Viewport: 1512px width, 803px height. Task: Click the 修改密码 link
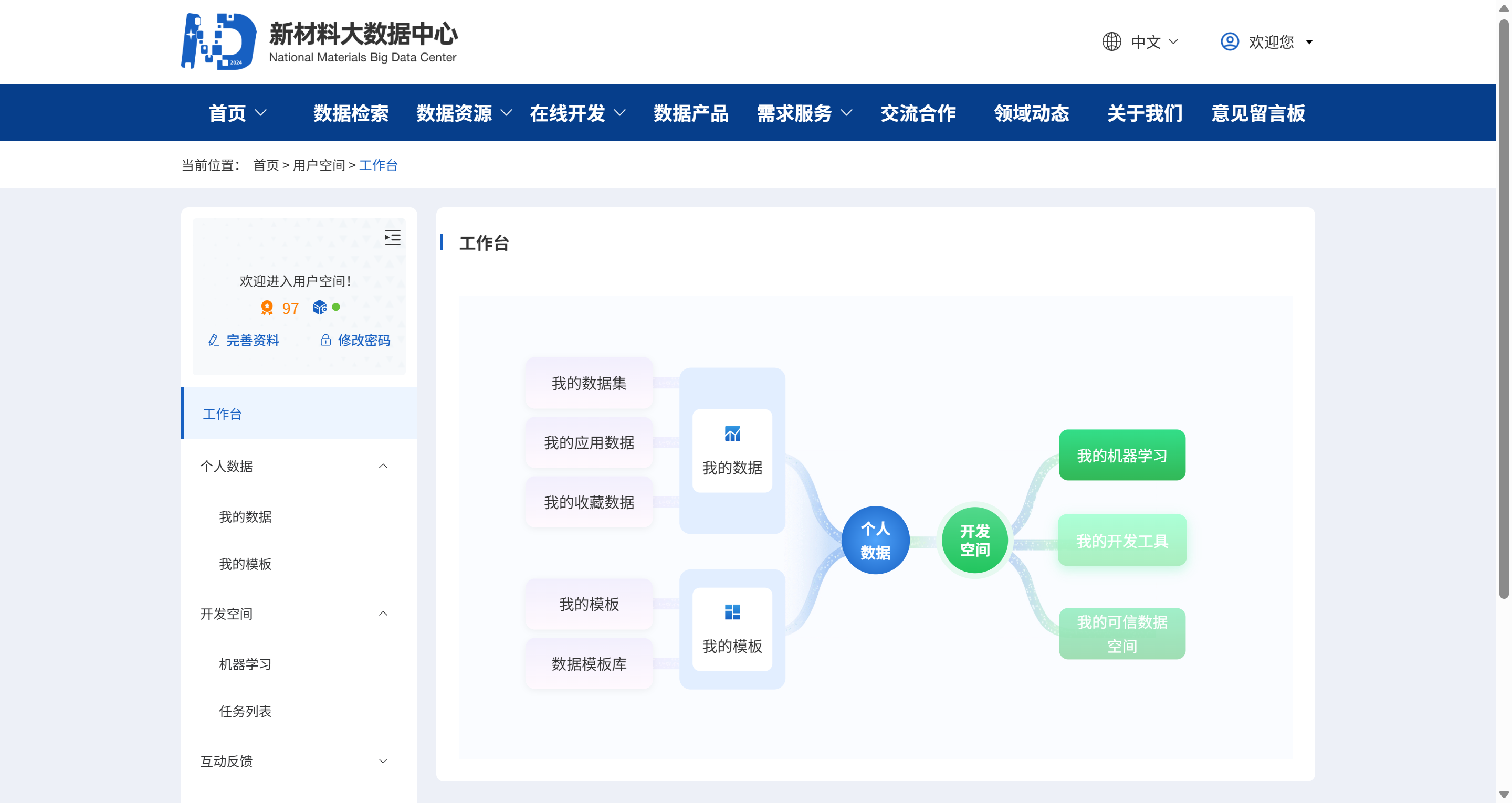click(364, 341)
